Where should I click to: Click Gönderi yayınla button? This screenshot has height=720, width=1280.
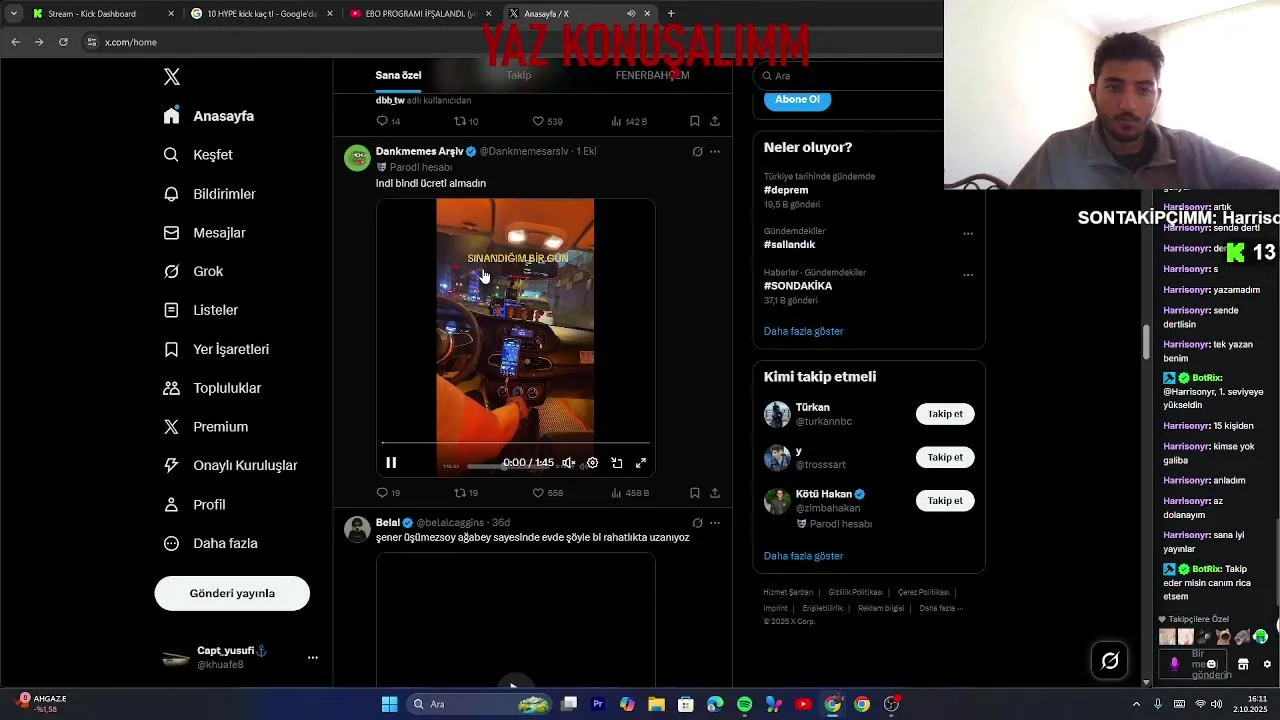(x=232, y=593)
